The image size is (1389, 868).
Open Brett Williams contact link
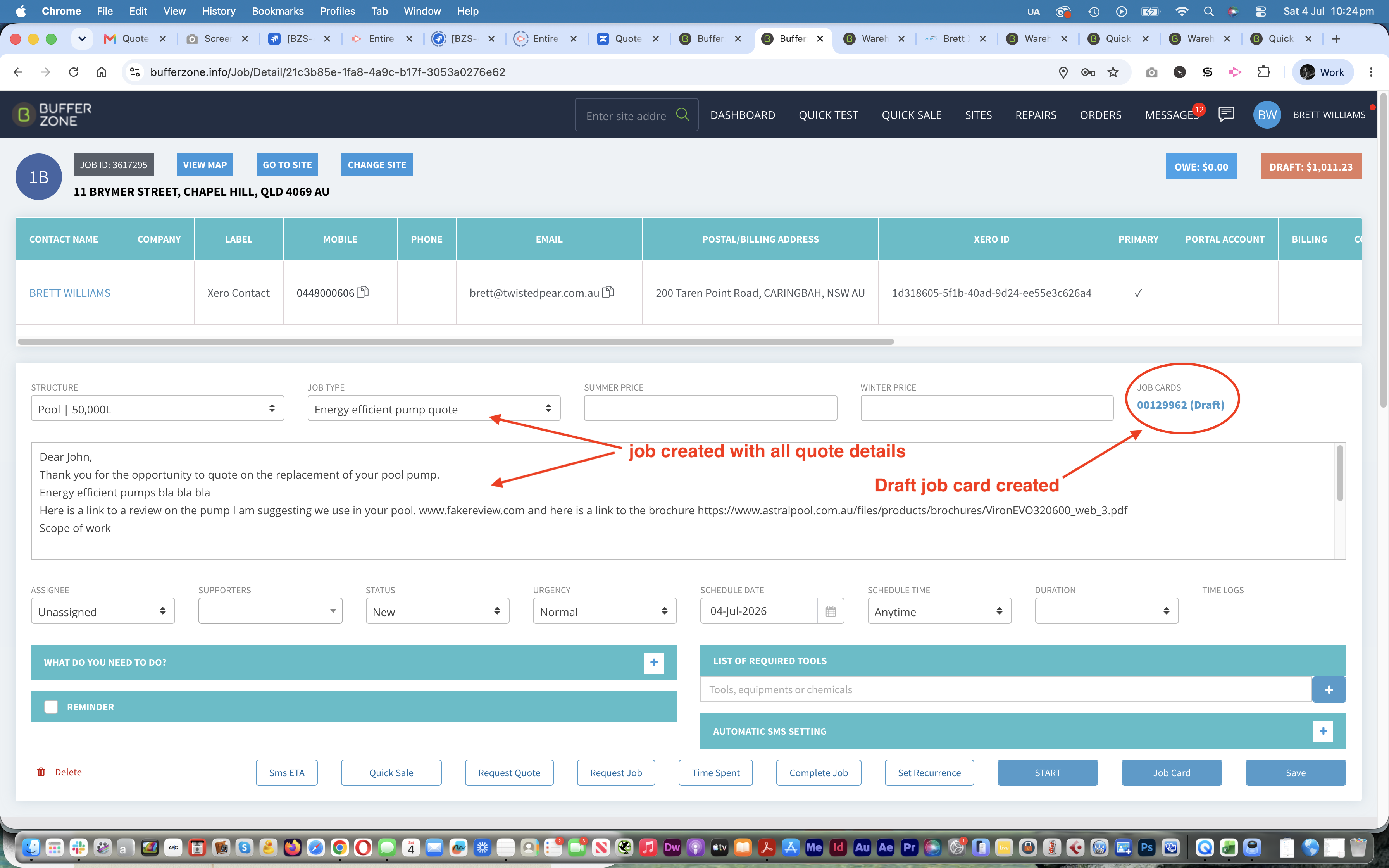pyautogui.click(x=69, y=293)
